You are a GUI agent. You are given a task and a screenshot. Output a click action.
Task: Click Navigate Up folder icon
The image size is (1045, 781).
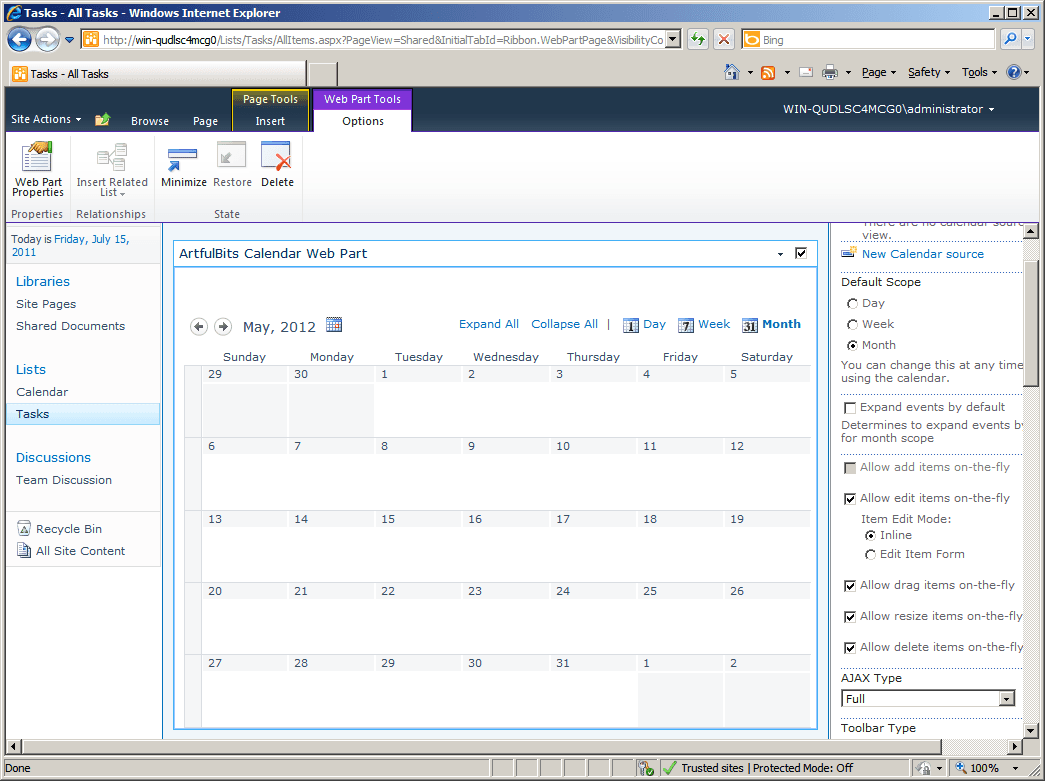[x=102, y=119]
